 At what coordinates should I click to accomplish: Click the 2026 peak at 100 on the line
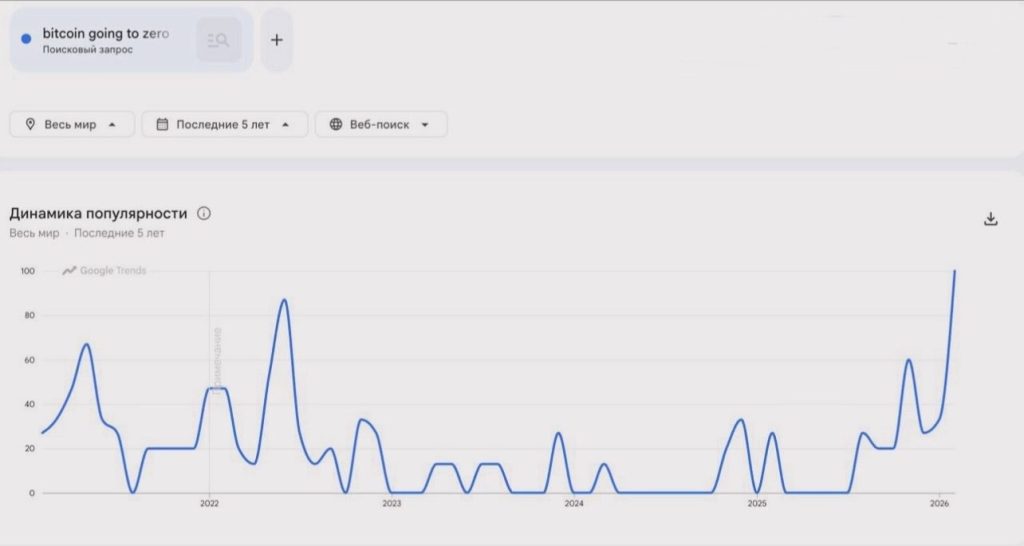tap(954, 271)
